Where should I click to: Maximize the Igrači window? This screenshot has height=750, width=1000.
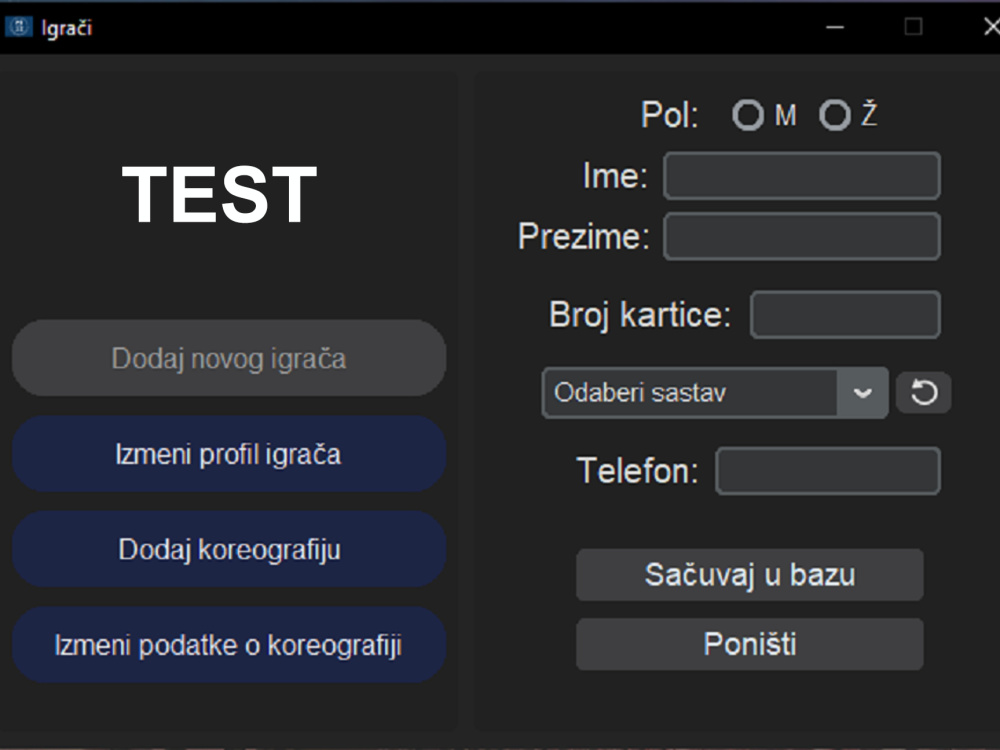tap(913, 27)
